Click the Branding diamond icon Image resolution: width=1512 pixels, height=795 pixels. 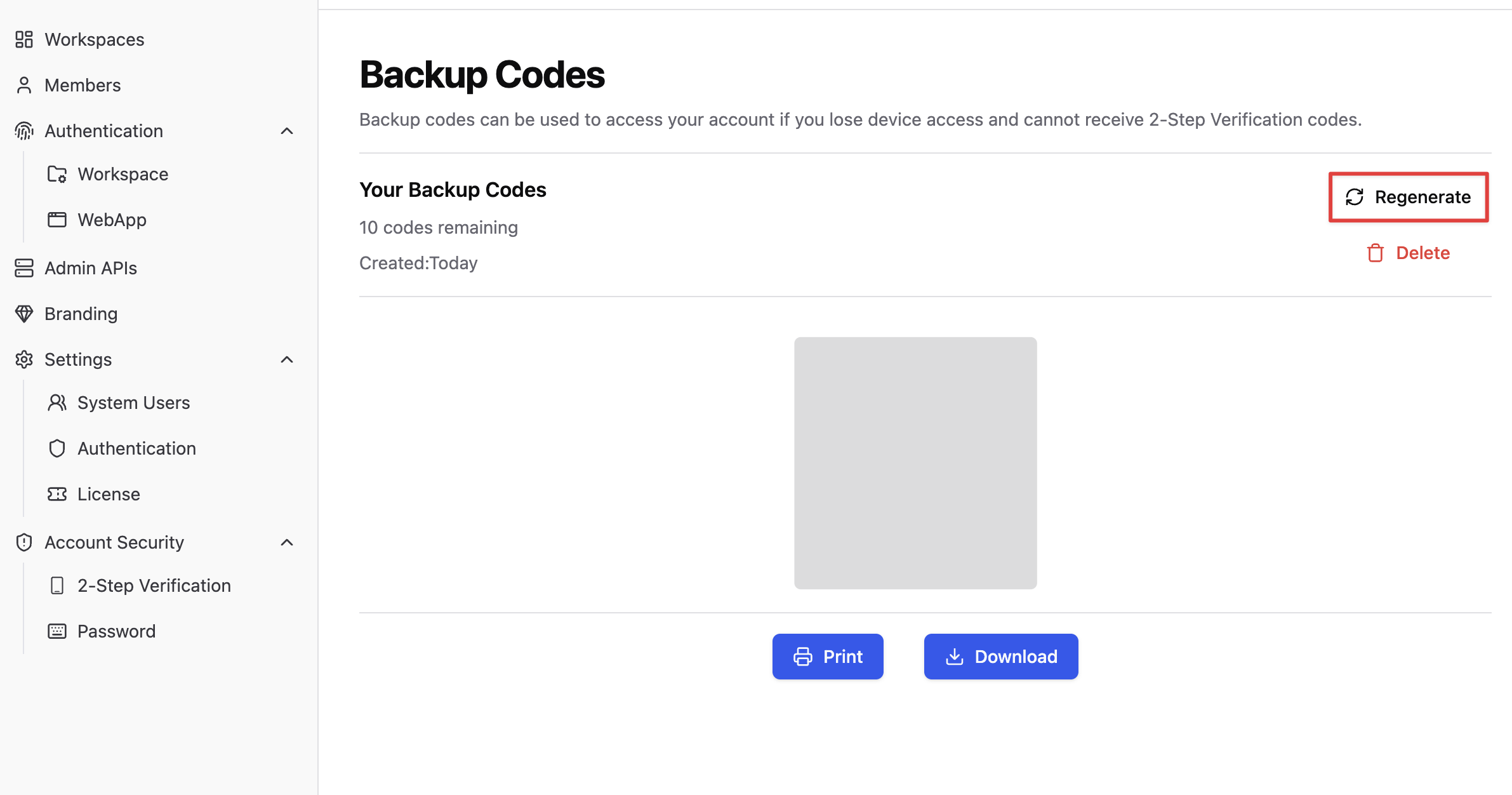pos(24,314)
